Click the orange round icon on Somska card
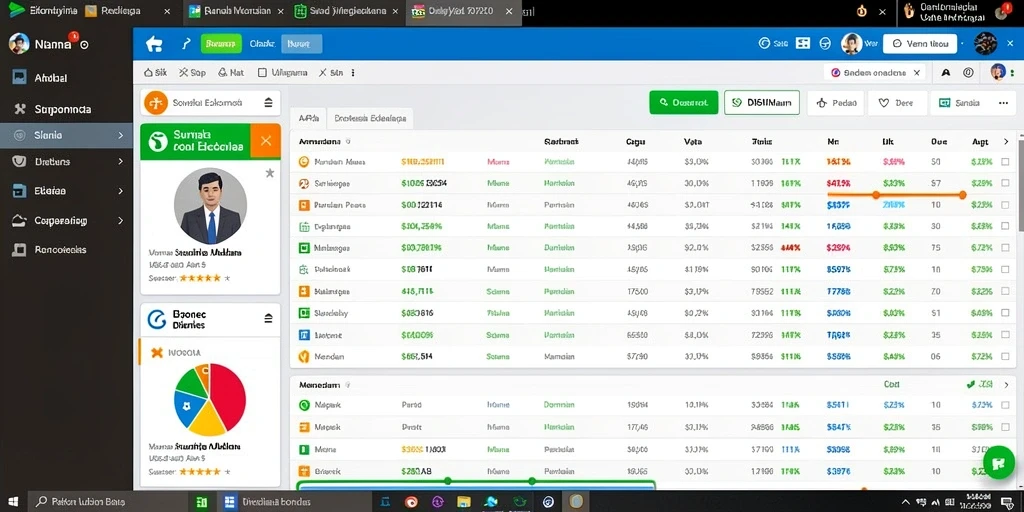Viewport: 1024px width, 512px height. tap(156, 103)
